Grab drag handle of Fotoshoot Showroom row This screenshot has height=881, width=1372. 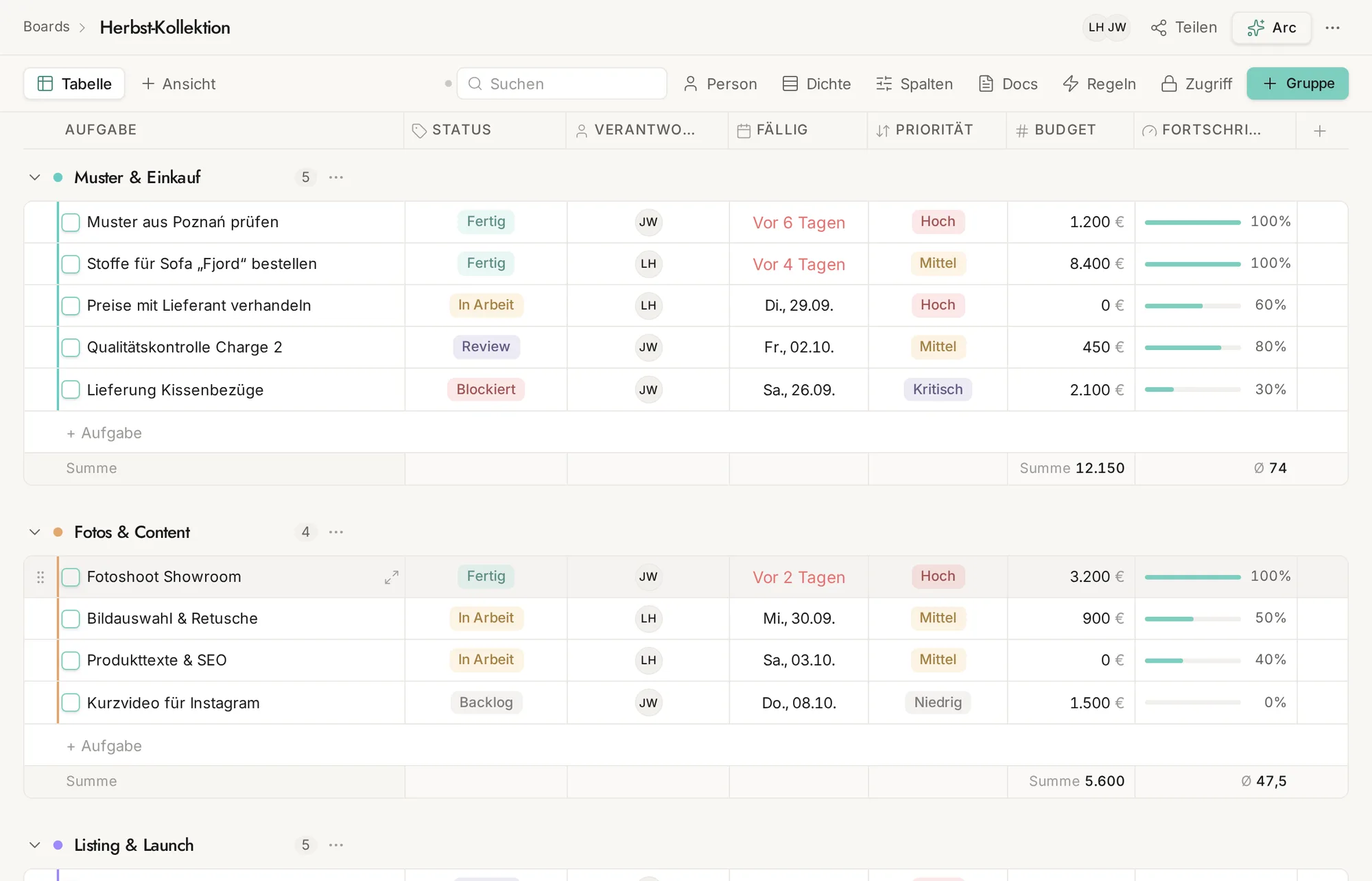(40, 577)
